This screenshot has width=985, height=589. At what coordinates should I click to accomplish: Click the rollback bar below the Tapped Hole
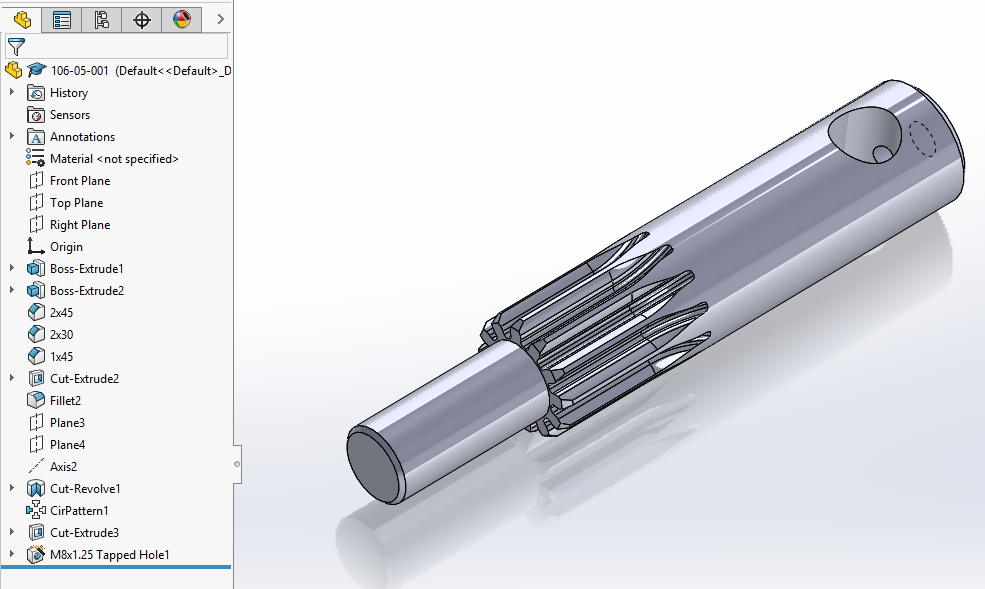click(115, 567)
